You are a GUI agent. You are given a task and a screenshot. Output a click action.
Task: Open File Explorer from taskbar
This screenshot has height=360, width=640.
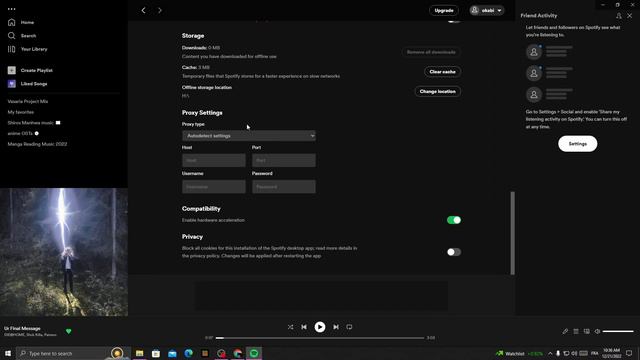click(x=140, y=353)
